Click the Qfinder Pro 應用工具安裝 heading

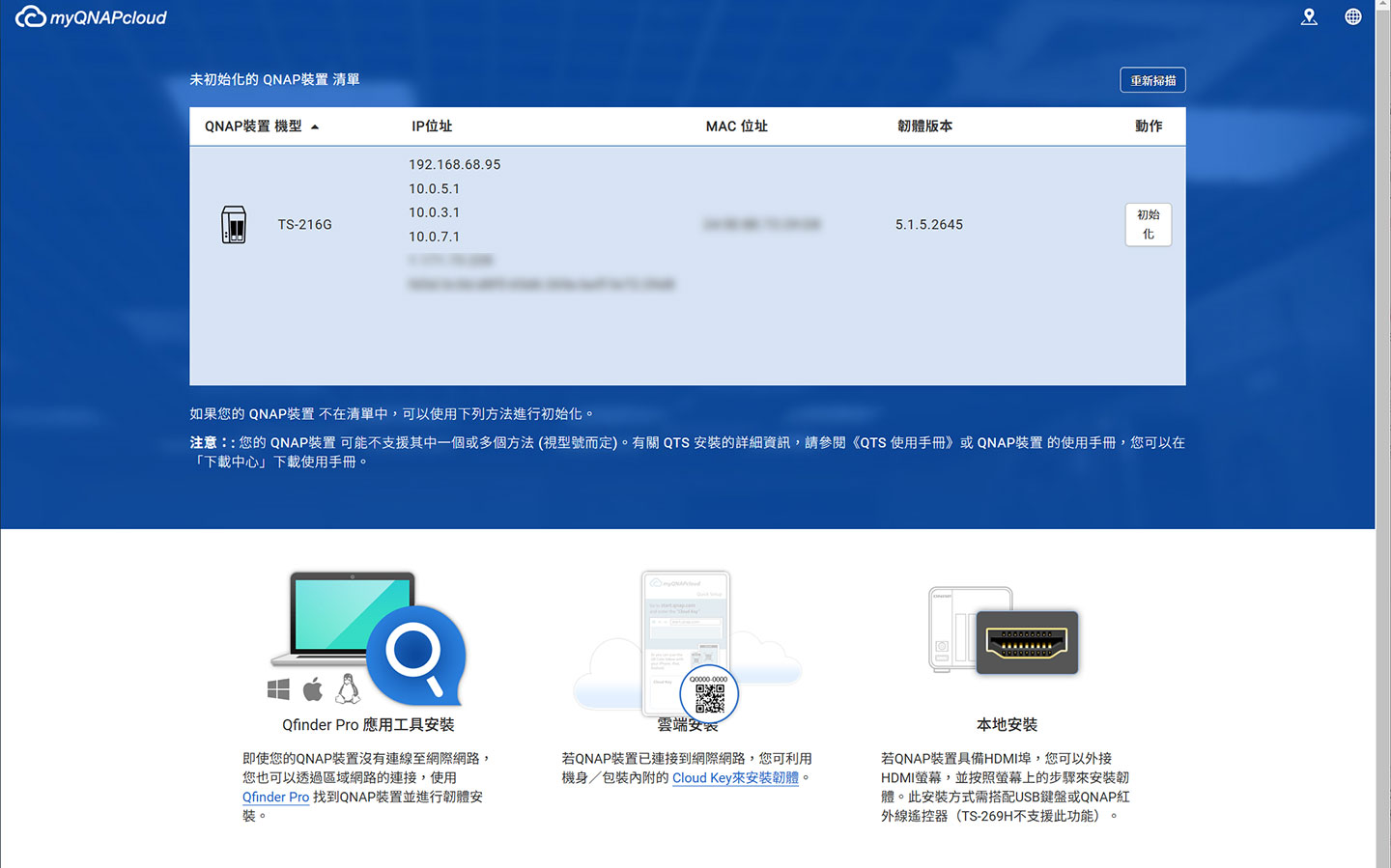[368, 725]
